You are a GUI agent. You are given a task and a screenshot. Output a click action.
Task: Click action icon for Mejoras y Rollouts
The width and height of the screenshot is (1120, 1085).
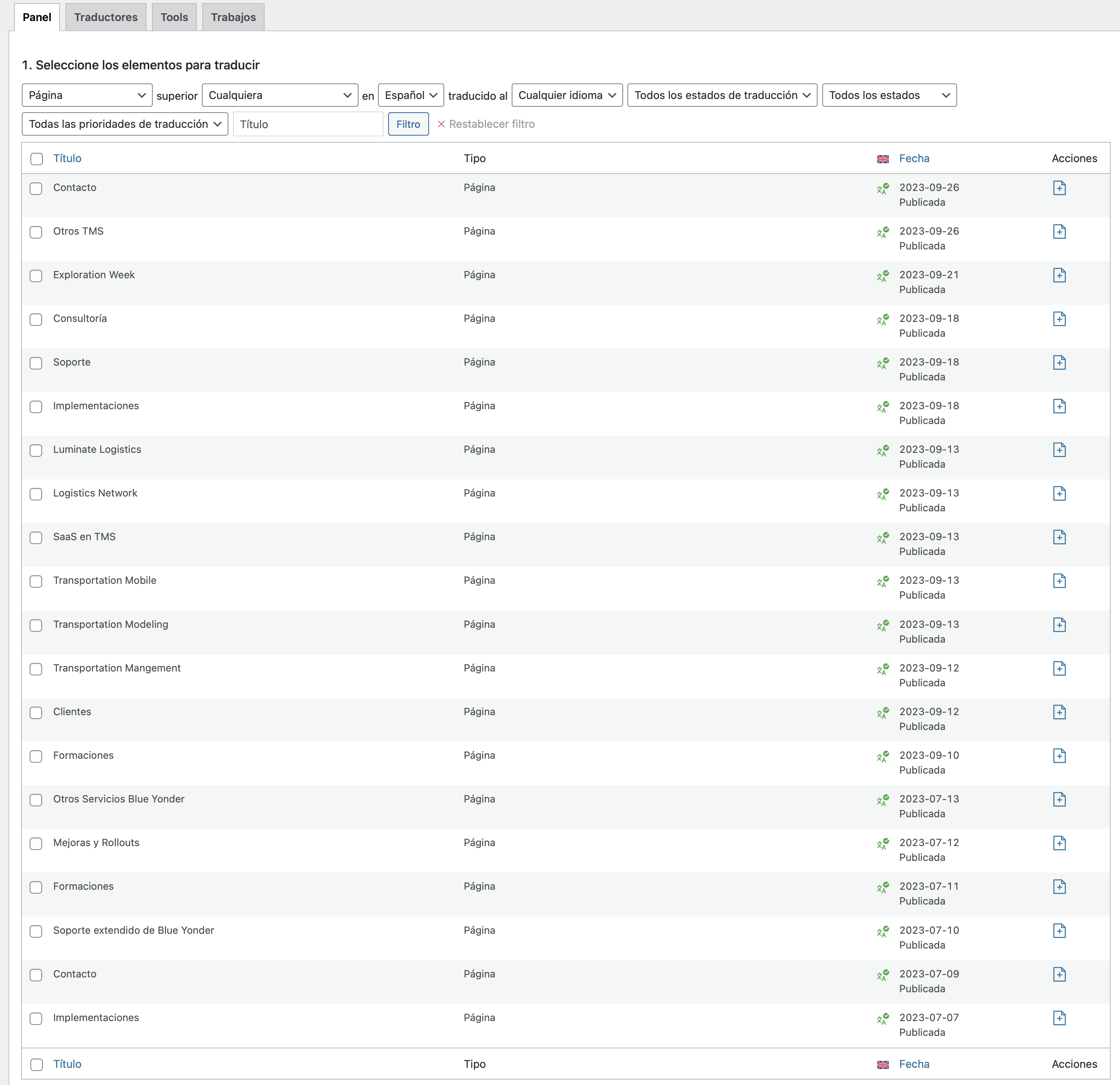tap(1059, 843)
